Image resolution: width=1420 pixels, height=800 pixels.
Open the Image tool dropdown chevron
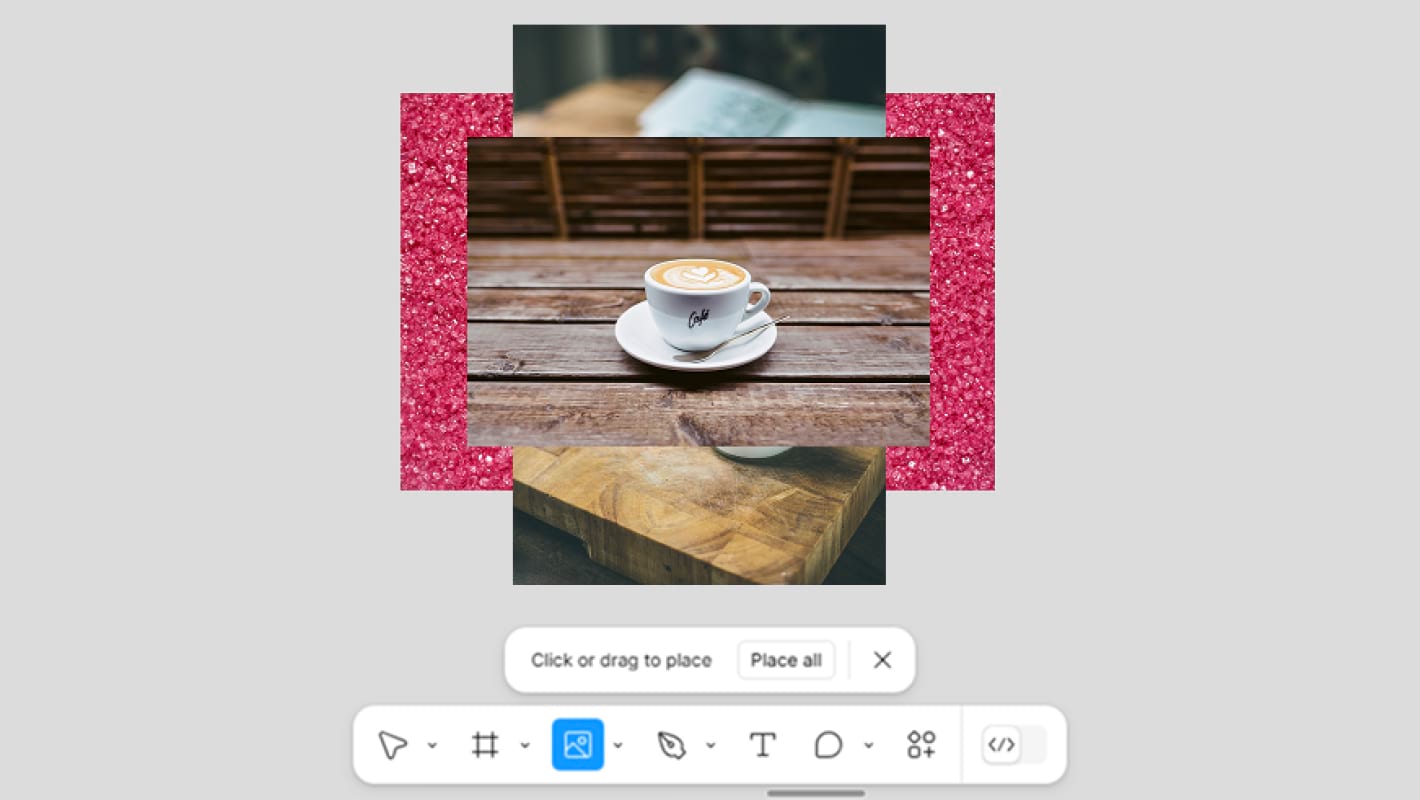point(618,745)
